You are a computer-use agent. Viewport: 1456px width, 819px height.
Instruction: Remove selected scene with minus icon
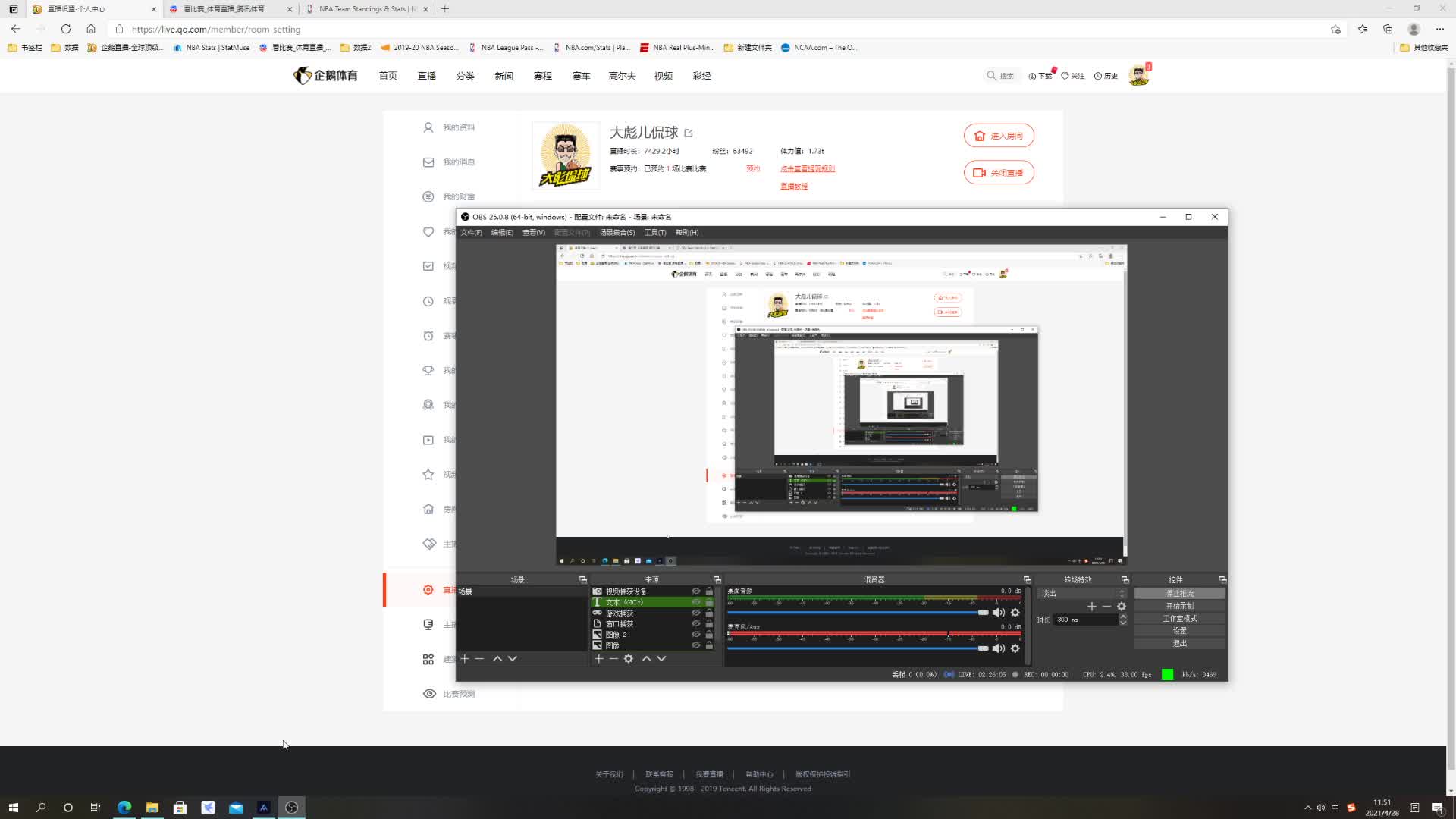pos(479,659)
